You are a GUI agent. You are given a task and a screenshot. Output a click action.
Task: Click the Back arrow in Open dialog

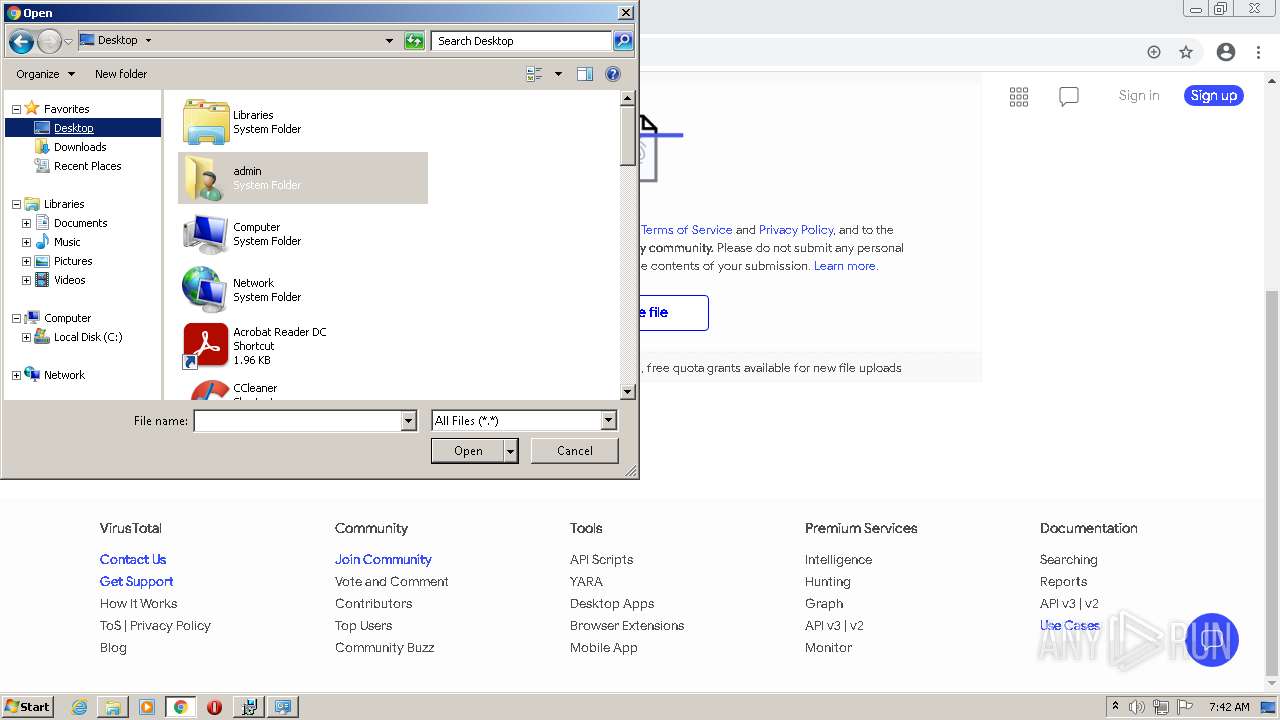[x=21, y=41]
